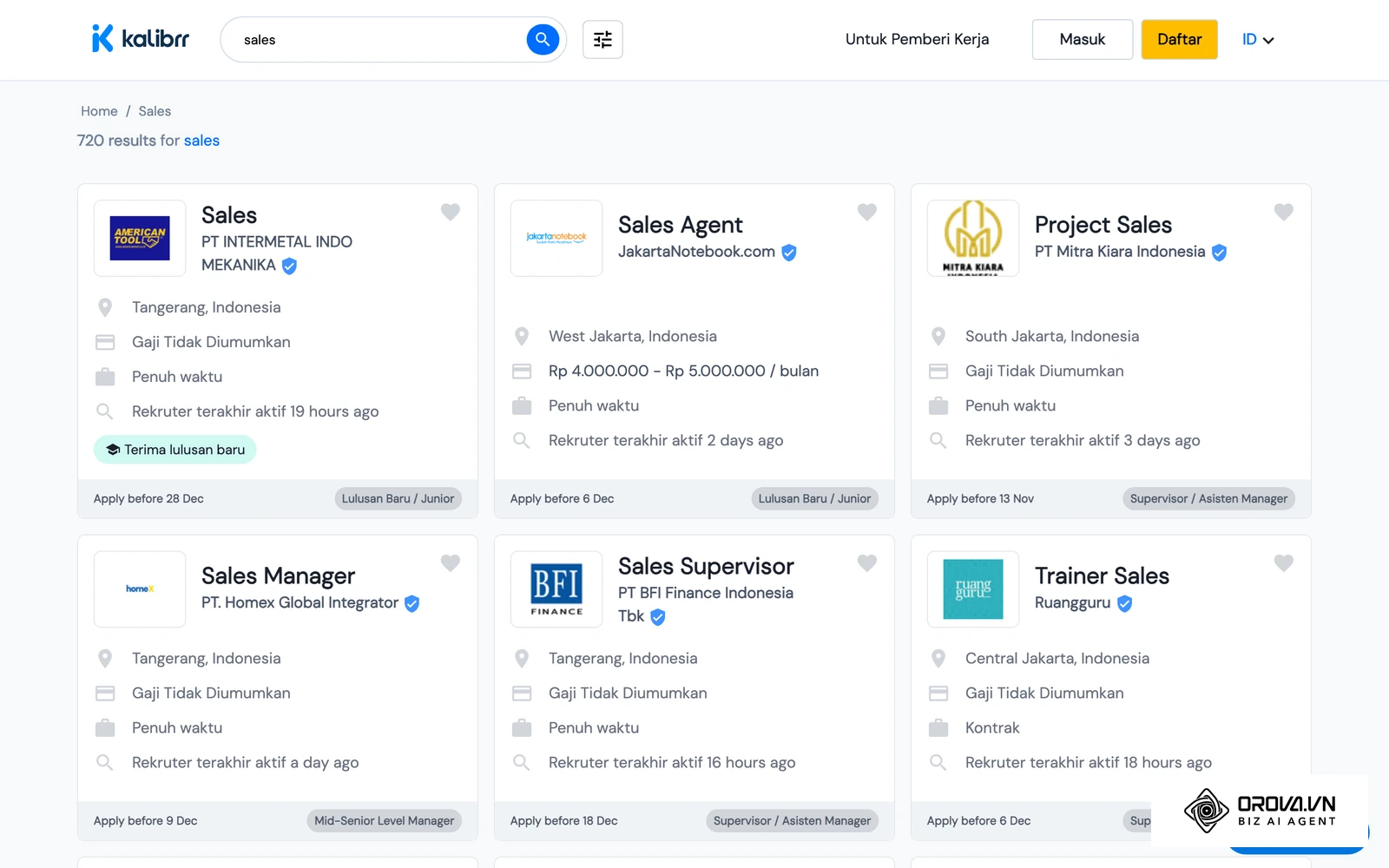
Task: Open Untuk Pemberi Kerja menu
Action: tap(917, 39)
